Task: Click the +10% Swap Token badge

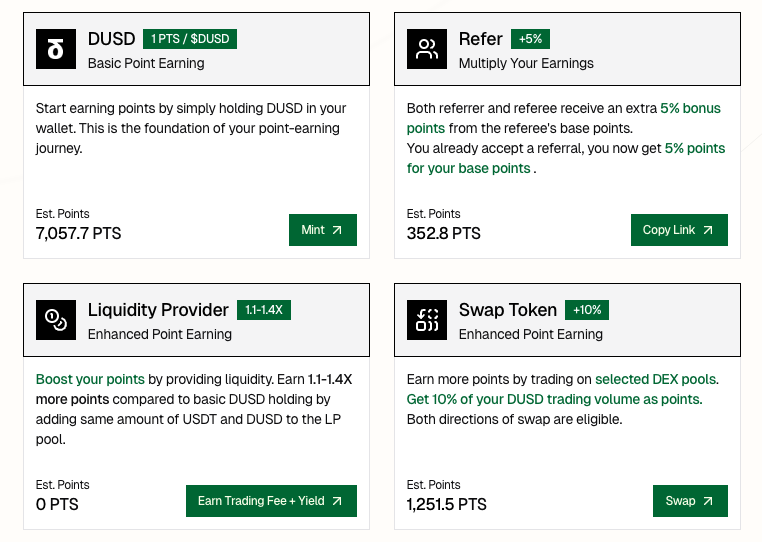Action: click(x=587, y=310)
